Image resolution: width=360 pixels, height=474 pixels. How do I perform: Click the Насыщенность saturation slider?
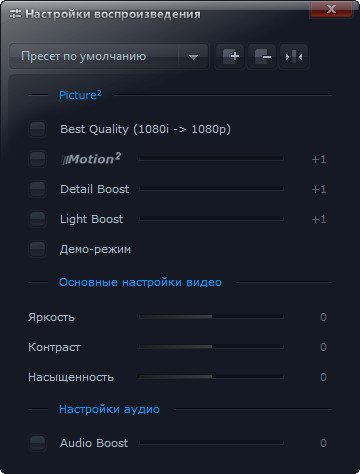pyautogui.click(x=211, y=376)
